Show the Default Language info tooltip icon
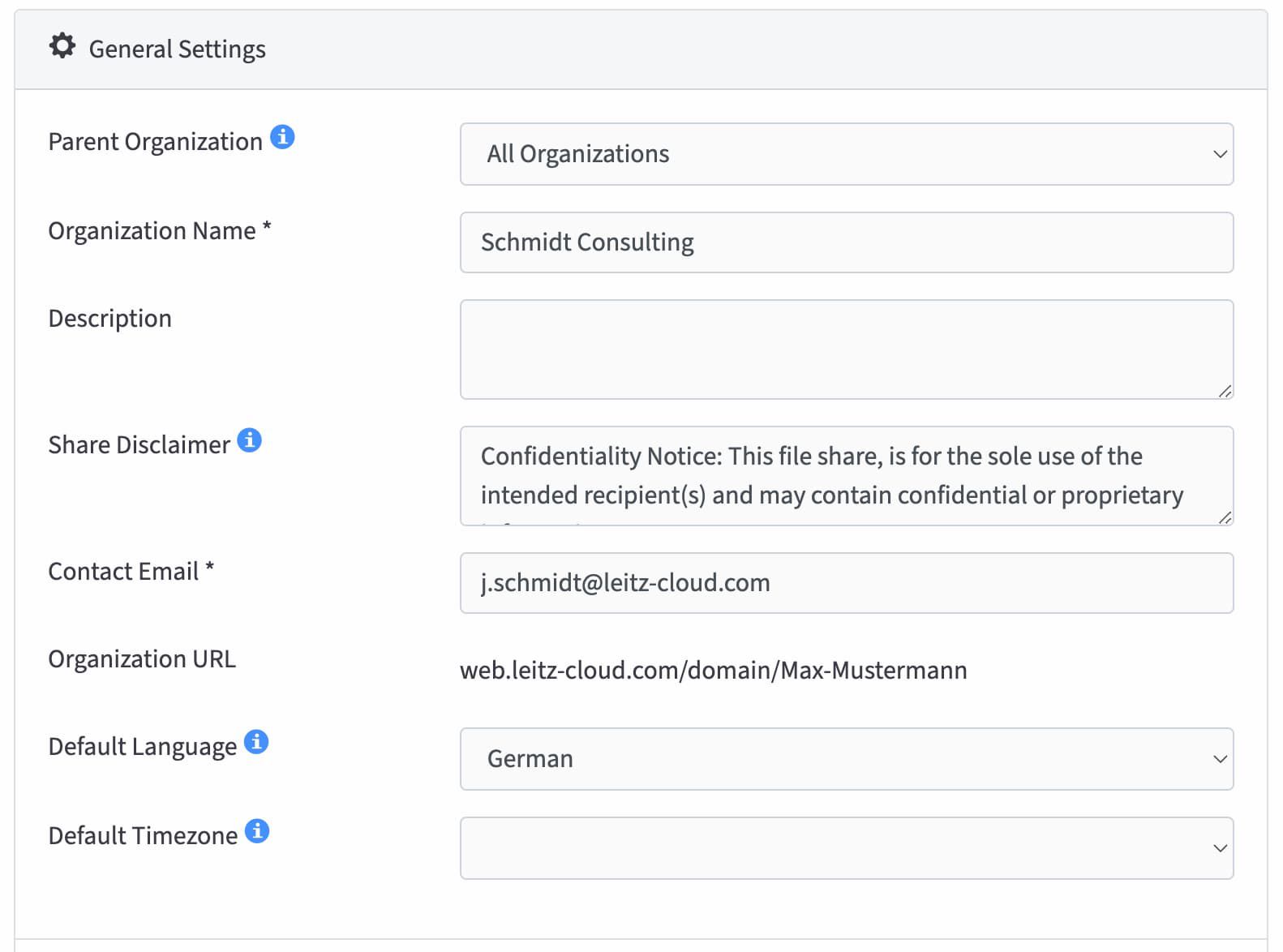The image size is (1283, 952). [x=256, y=742]
